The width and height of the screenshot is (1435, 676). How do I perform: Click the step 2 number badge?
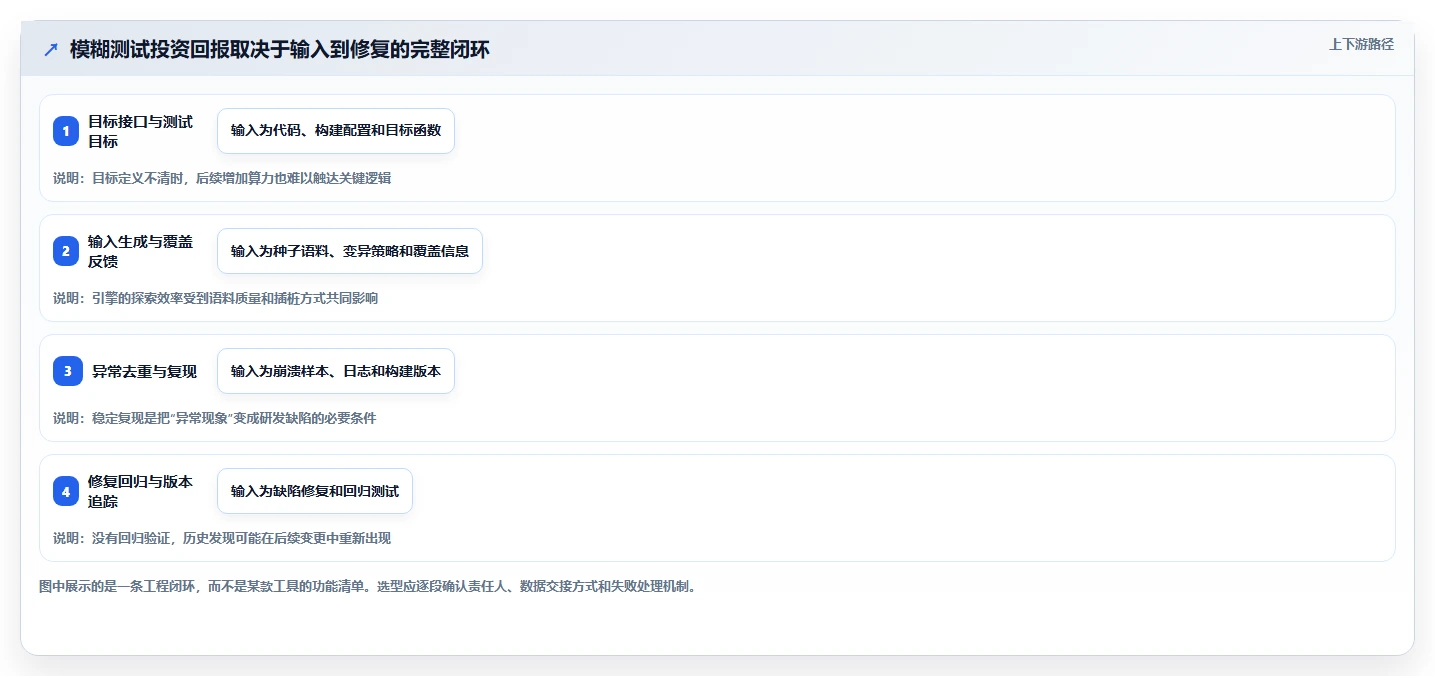[66, 251]
